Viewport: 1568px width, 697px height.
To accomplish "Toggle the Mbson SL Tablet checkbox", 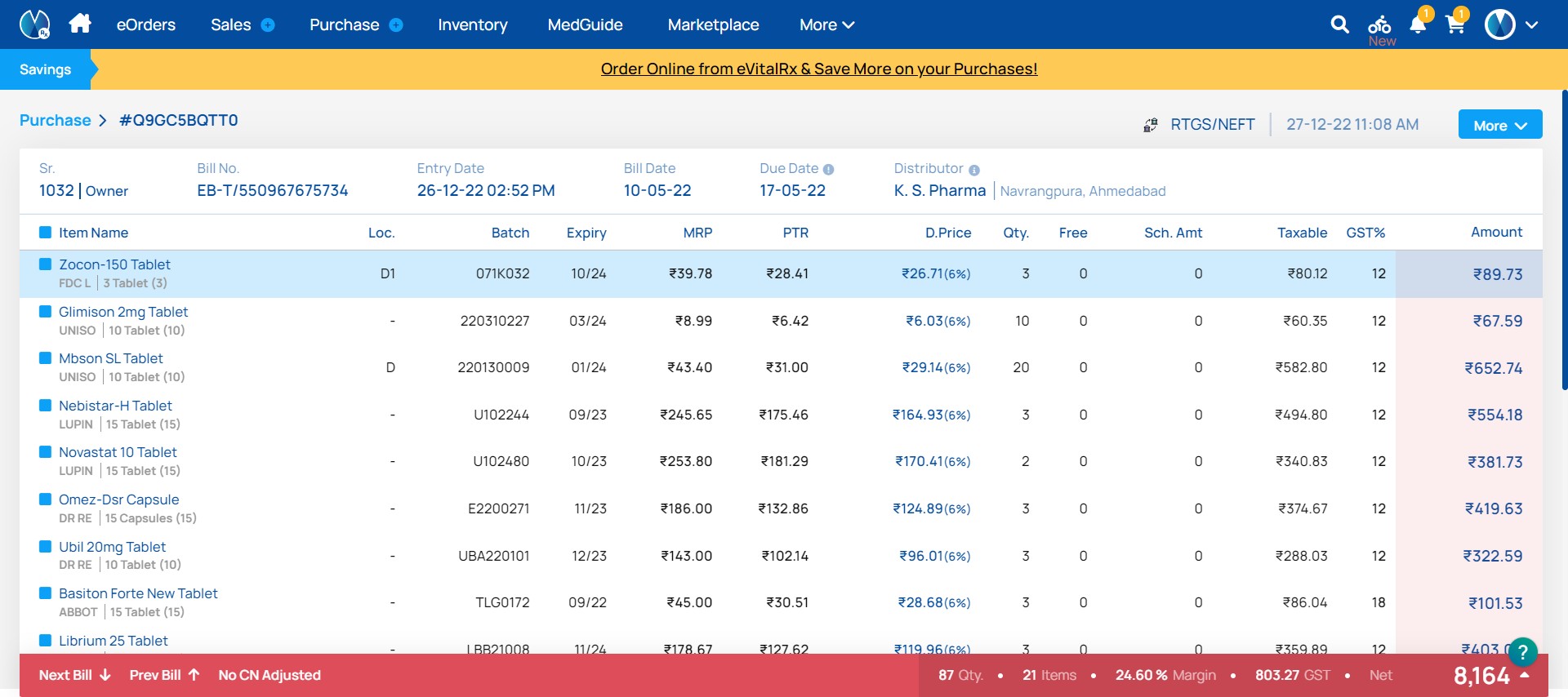I will click(46, 358).
